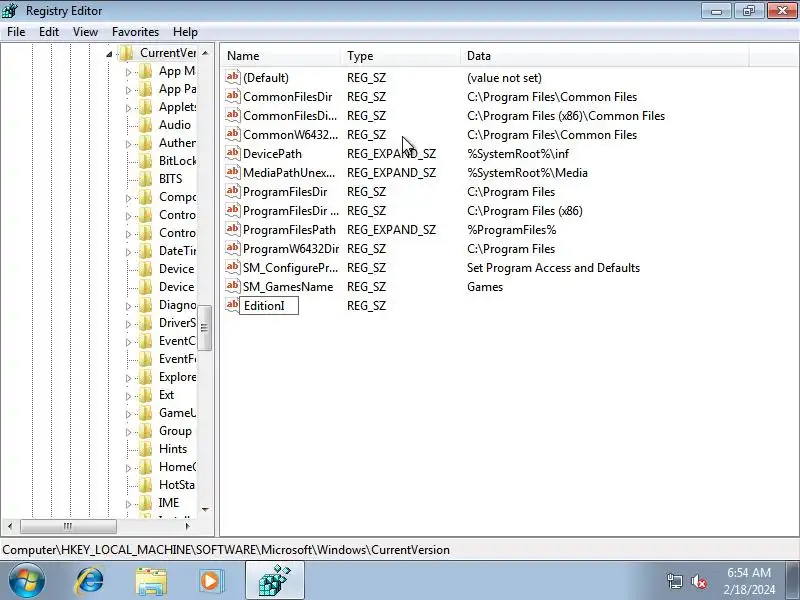Expand the DateTi key node
Screen dimensions: 800x600
pyautogui.click(x=129, y=252)
